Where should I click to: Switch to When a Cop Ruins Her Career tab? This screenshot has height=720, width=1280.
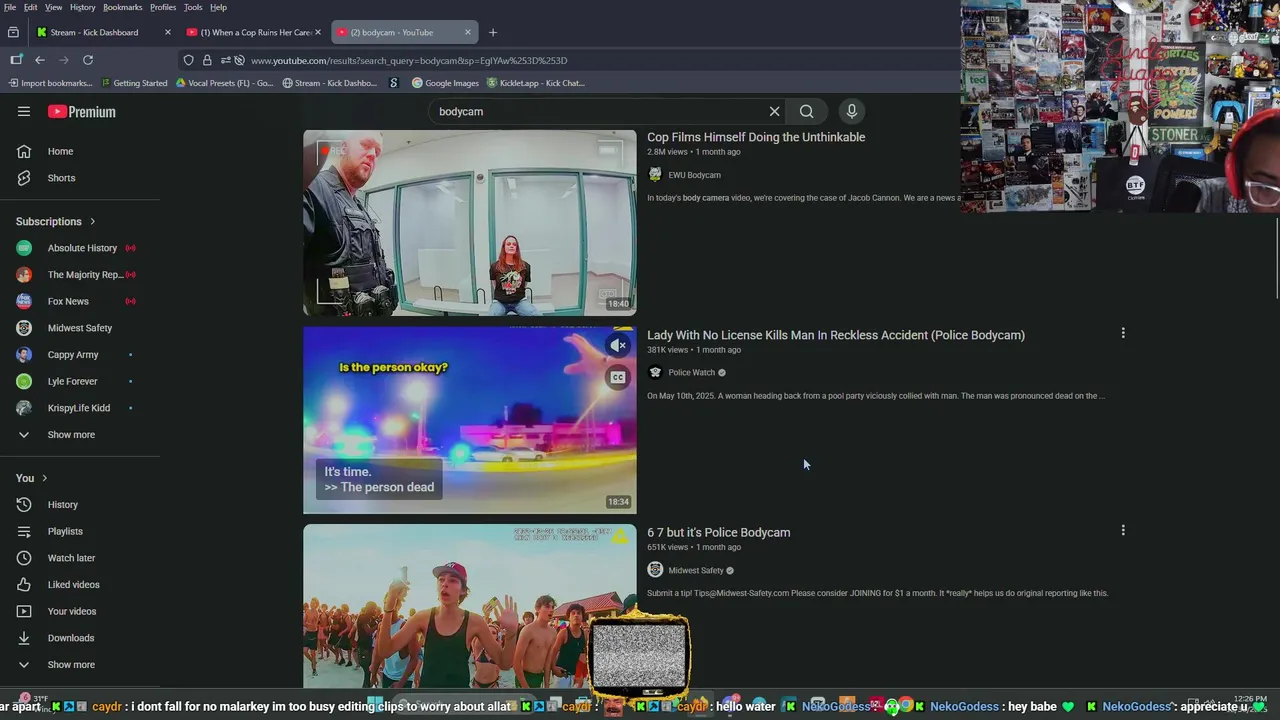point(255,32)
